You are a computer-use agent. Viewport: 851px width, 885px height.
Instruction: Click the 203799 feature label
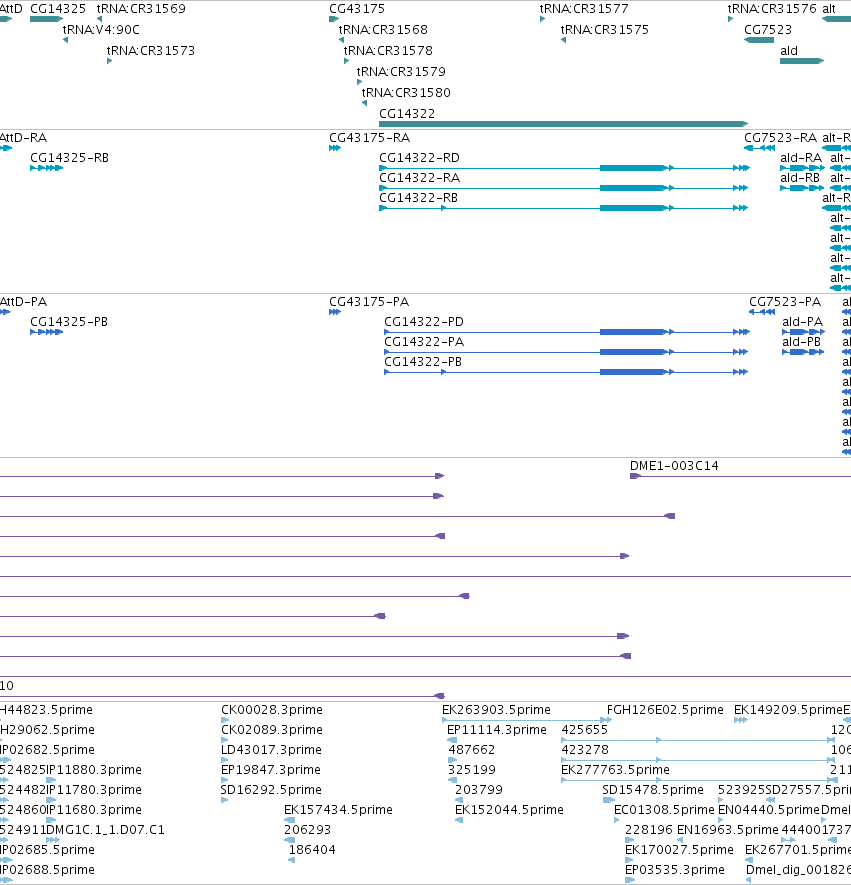(479, 790)
